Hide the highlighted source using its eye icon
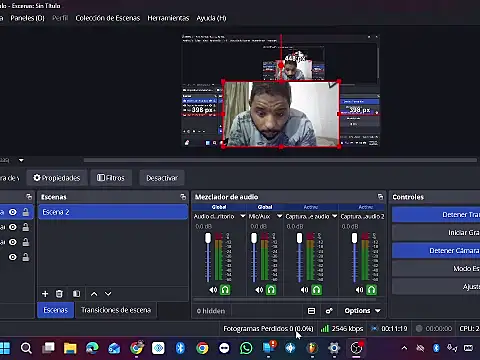 [x=13, y=212]
